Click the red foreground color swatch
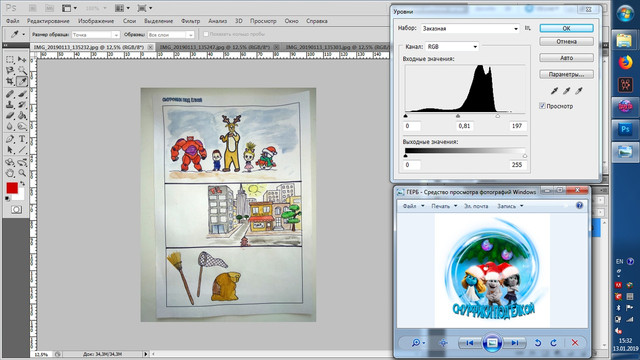640x360 pixels. (x=12, y=188)
